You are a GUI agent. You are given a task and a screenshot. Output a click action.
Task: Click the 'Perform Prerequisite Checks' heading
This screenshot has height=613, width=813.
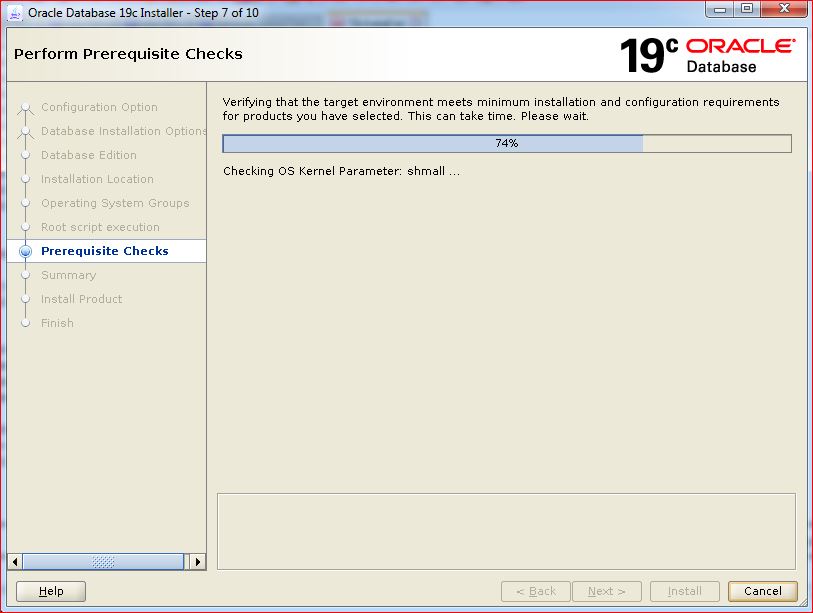(128, 54)
